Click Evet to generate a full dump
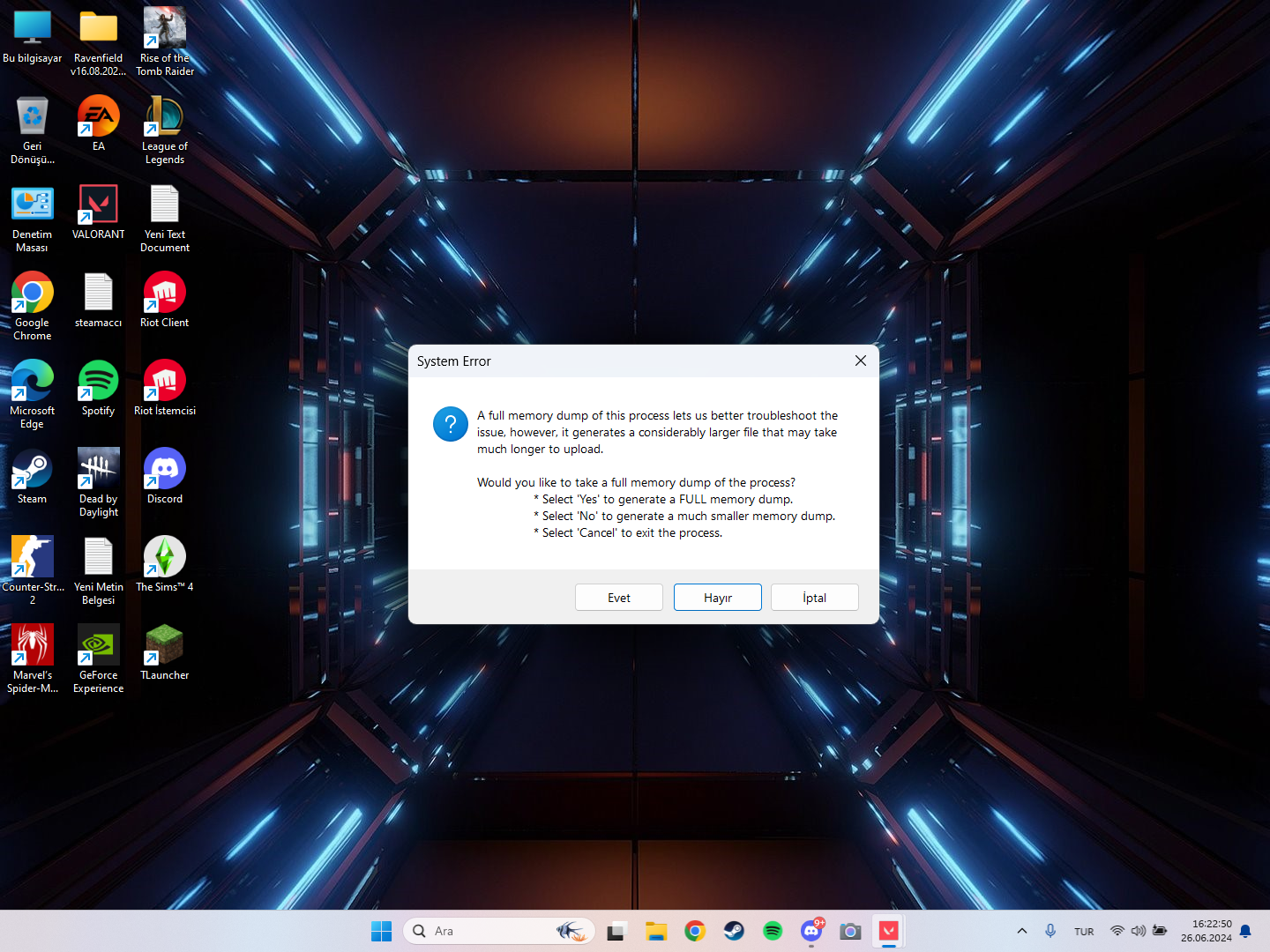This screenshot has height=952, width=1270. (x=619, y=598)
